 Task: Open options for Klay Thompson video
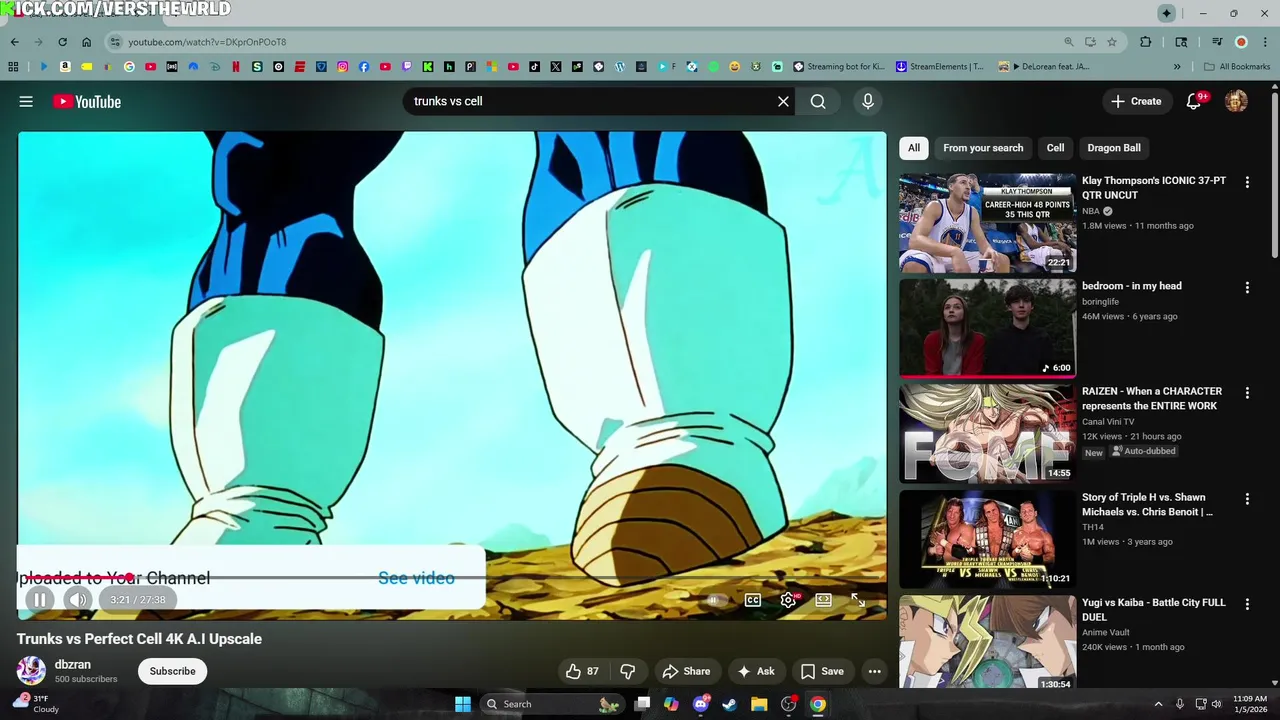click(1247, 182)
